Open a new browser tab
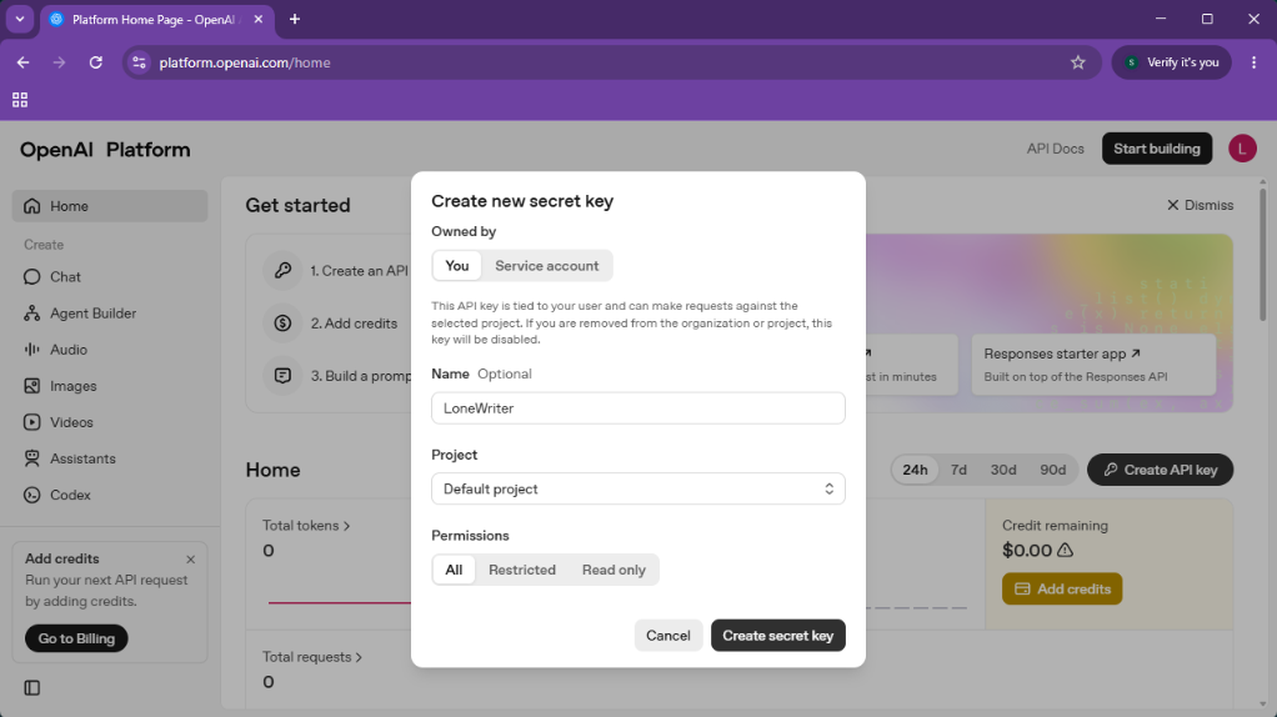 (x=294, y=19)
